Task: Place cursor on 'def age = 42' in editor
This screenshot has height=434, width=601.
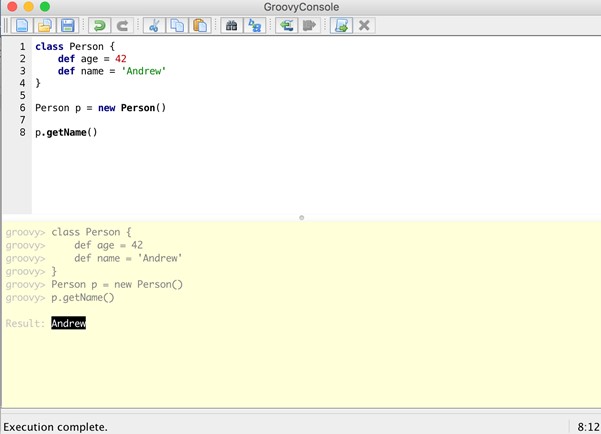Action: [x=92, y=59]
